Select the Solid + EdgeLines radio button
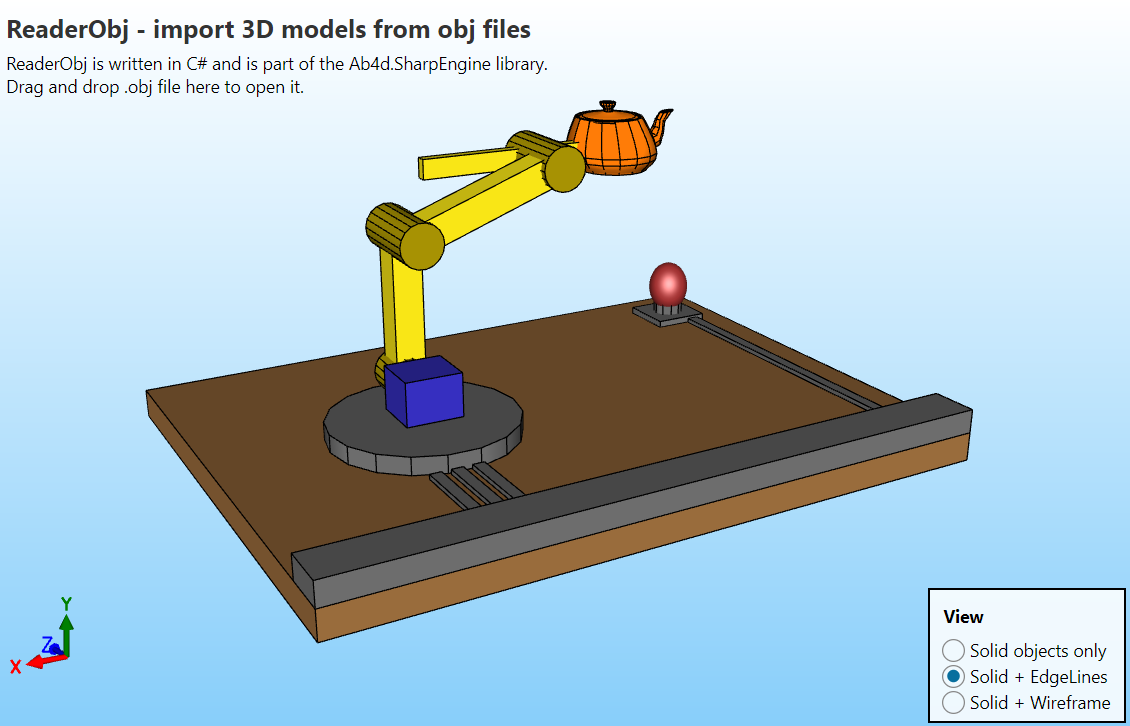The width and height of the screenshot is (1130, 726). pos(954,677)
